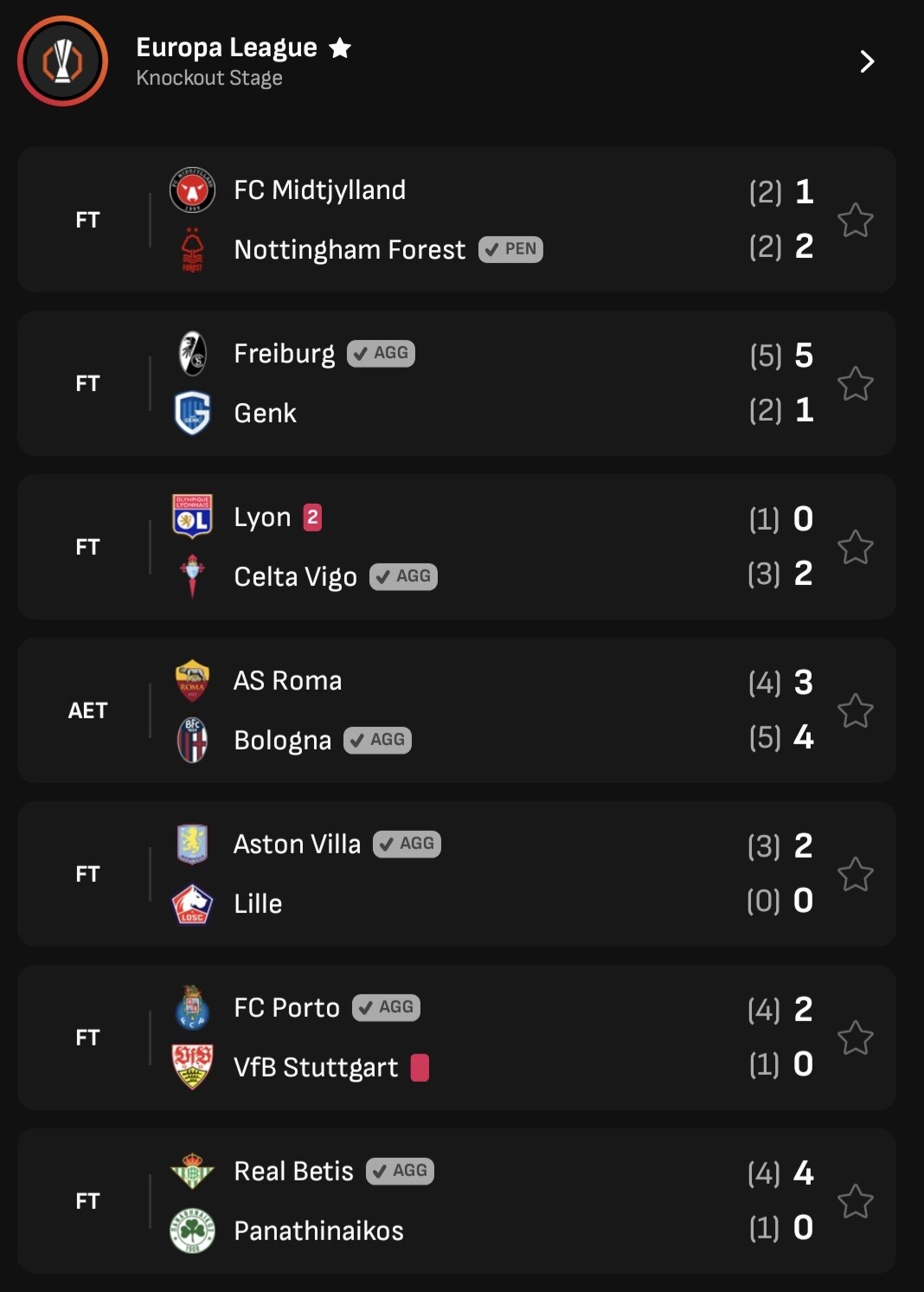Open the Europa League title link
This screenshot has width=924, height=1292.
click(227, 48)
